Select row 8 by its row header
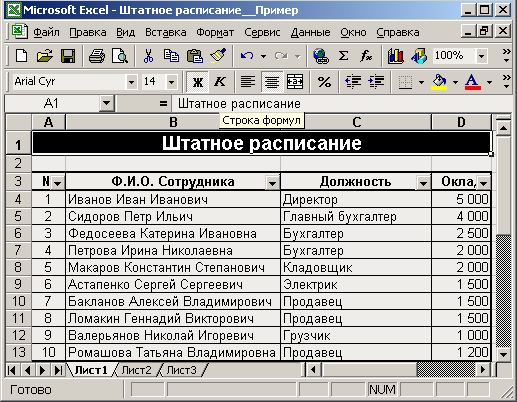 click(x=18, y=267)
